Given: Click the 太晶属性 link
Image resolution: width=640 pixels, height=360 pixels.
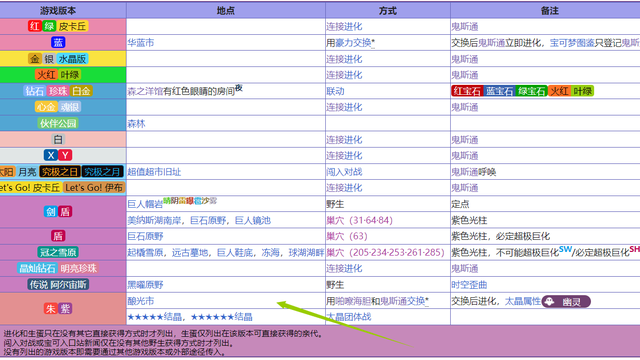Looking at the screenshot, I should [523, 301].
